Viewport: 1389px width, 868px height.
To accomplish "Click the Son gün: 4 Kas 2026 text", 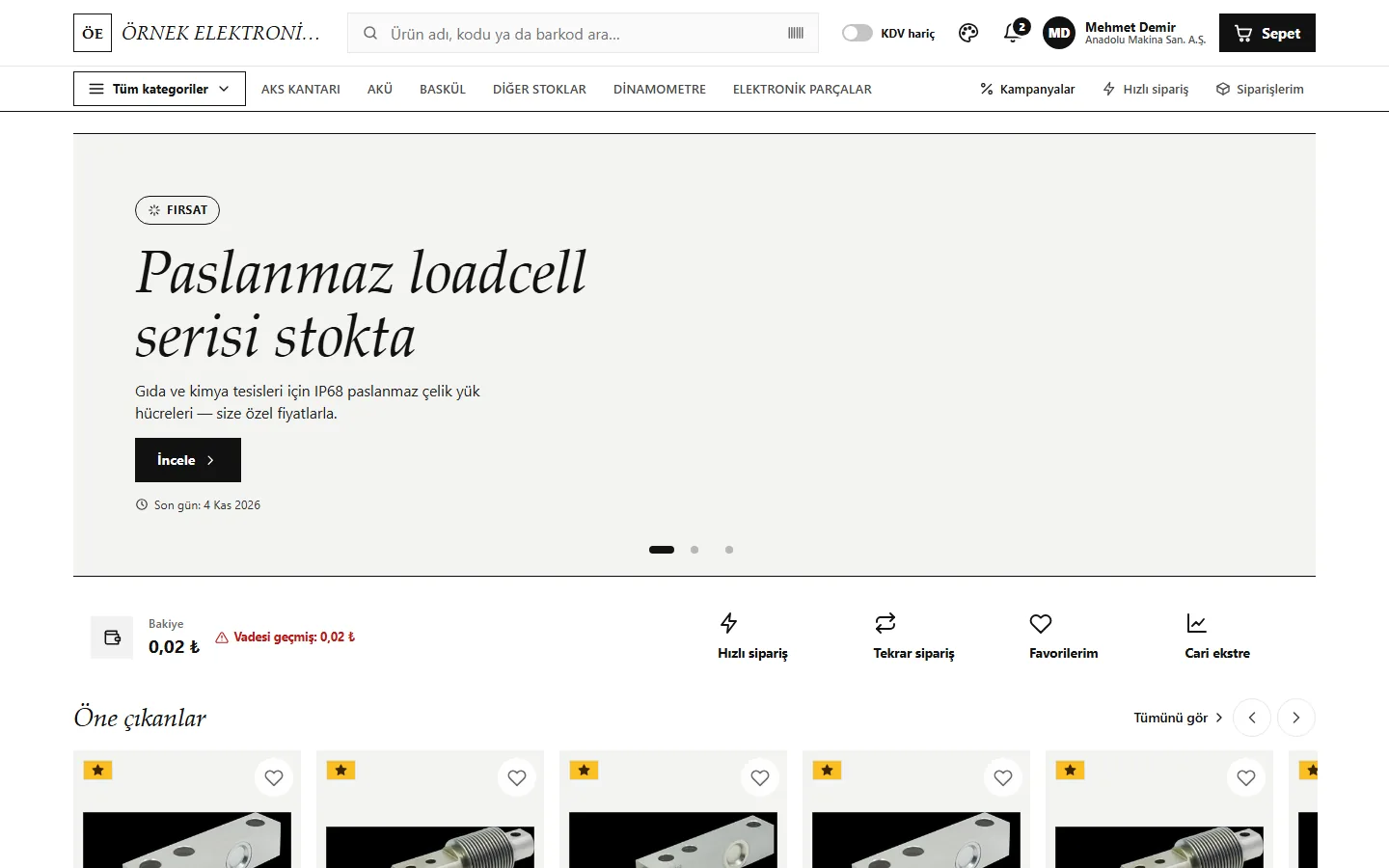I will (198, 505).
